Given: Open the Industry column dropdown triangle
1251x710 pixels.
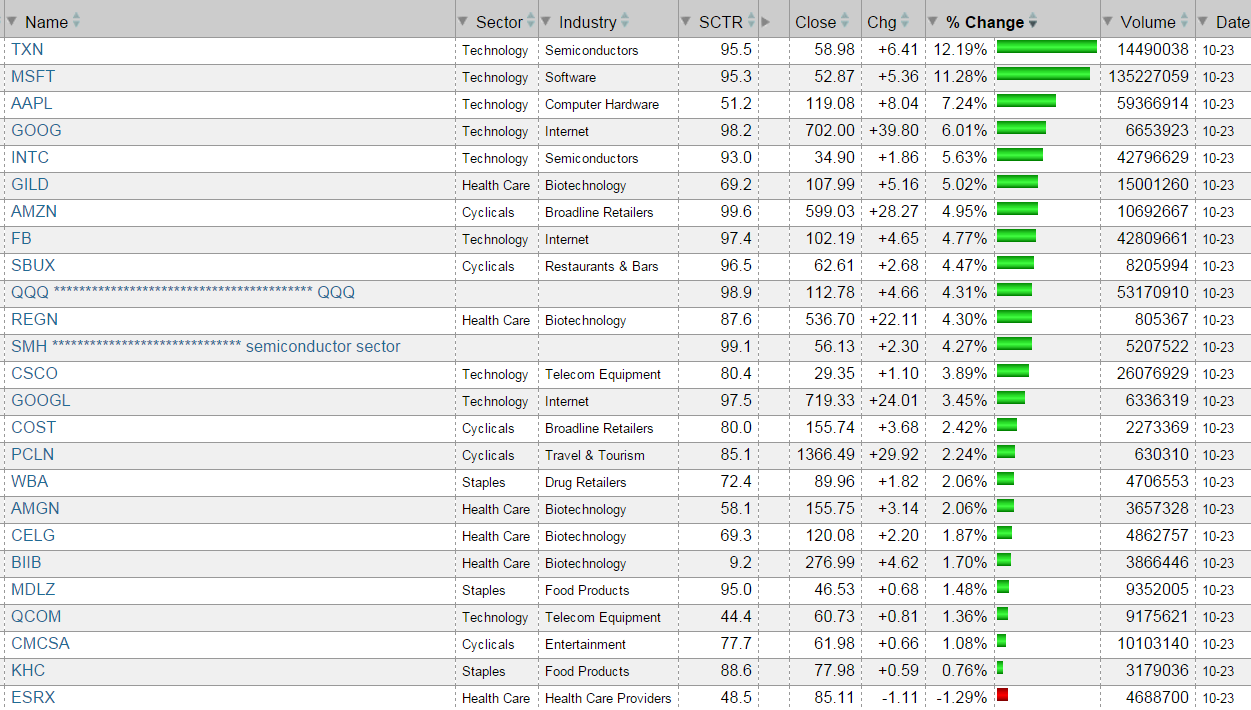Looking at the screenshot, I should click(x=546, y=22).
